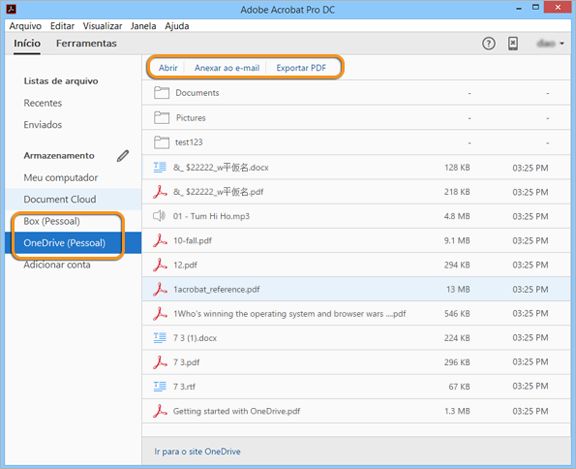The width and height of the screenshot is (576, 469).
Task: Click the Armazenamento heading
Action: (59, 156)
